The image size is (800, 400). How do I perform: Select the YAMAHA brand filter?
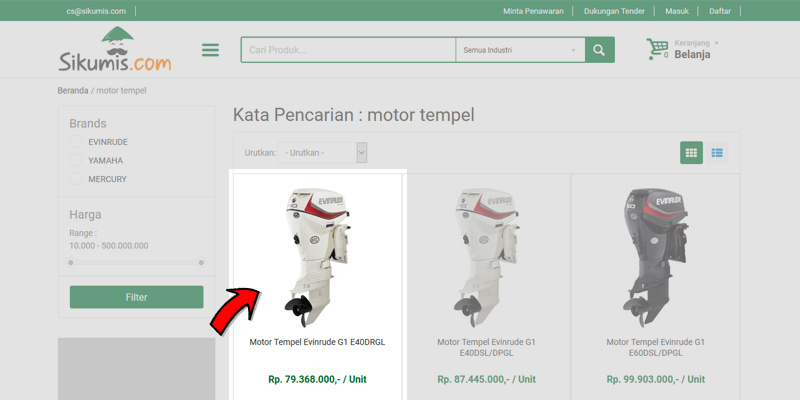click(x=76, y=160)
